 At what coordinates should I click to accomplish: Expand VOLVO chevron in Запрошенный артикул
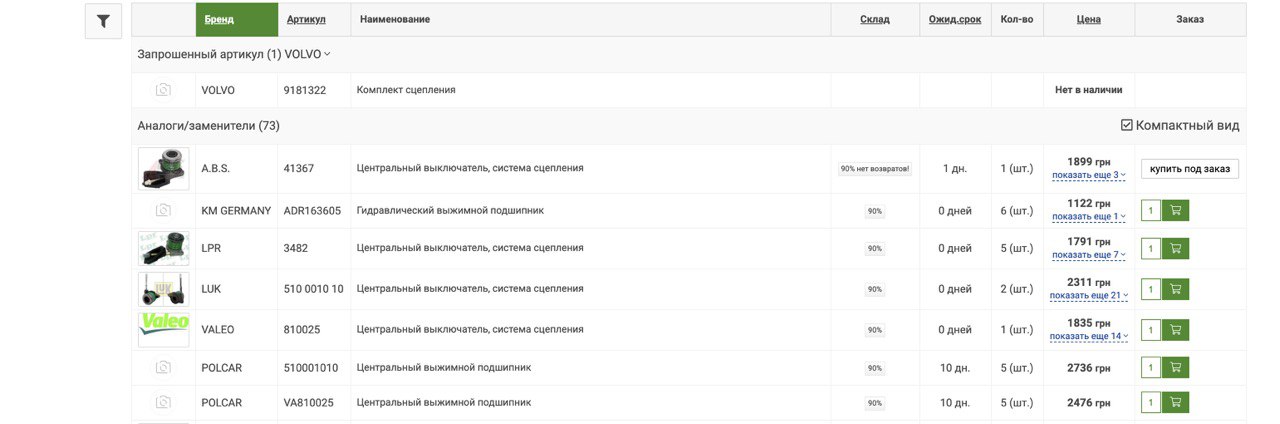327,54
